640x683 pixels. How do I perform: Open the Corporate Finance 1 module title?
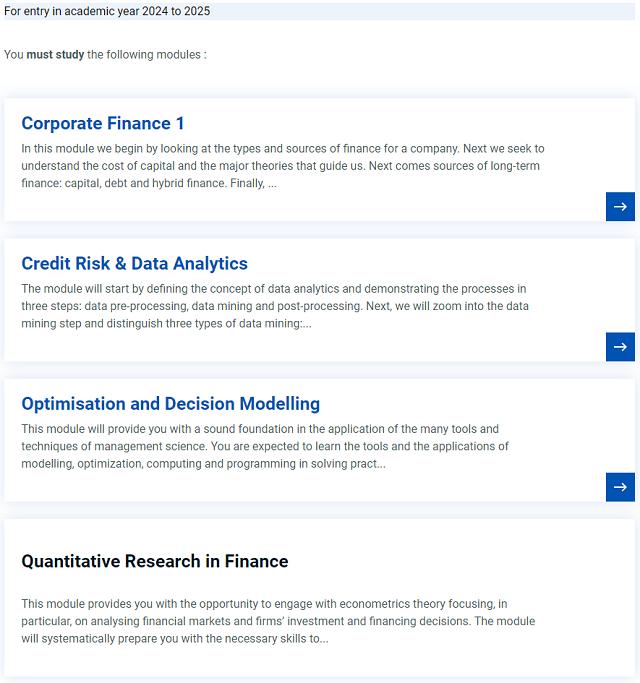point(103,123)
